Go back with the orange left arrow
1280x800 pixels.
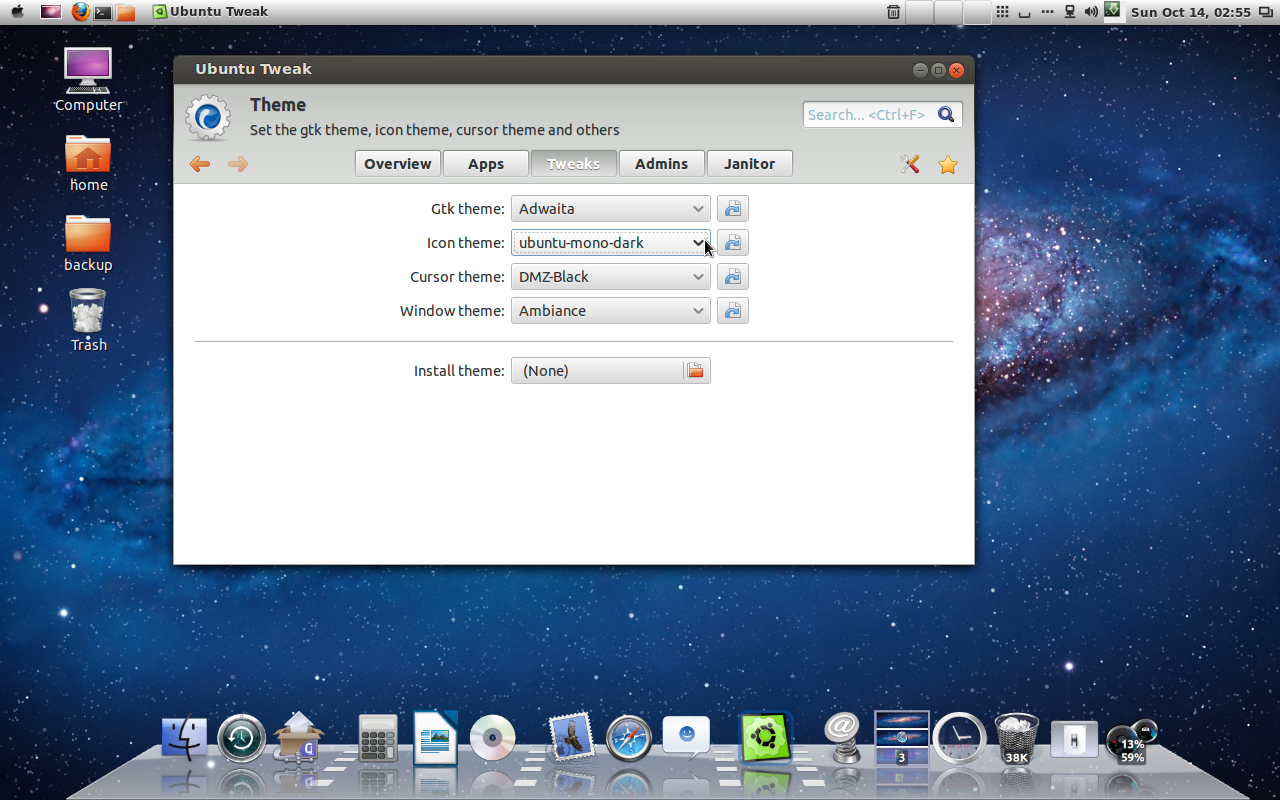pos(200,164)
